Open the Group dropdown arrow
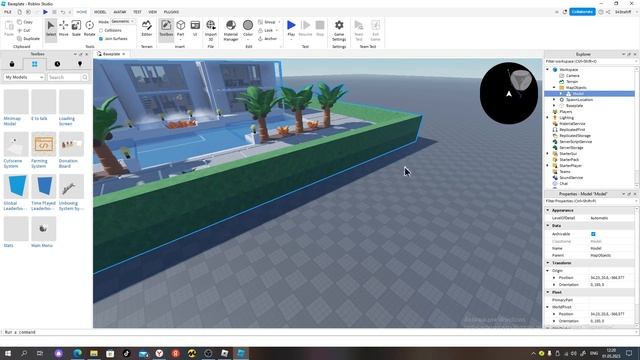 pos(279,22)
